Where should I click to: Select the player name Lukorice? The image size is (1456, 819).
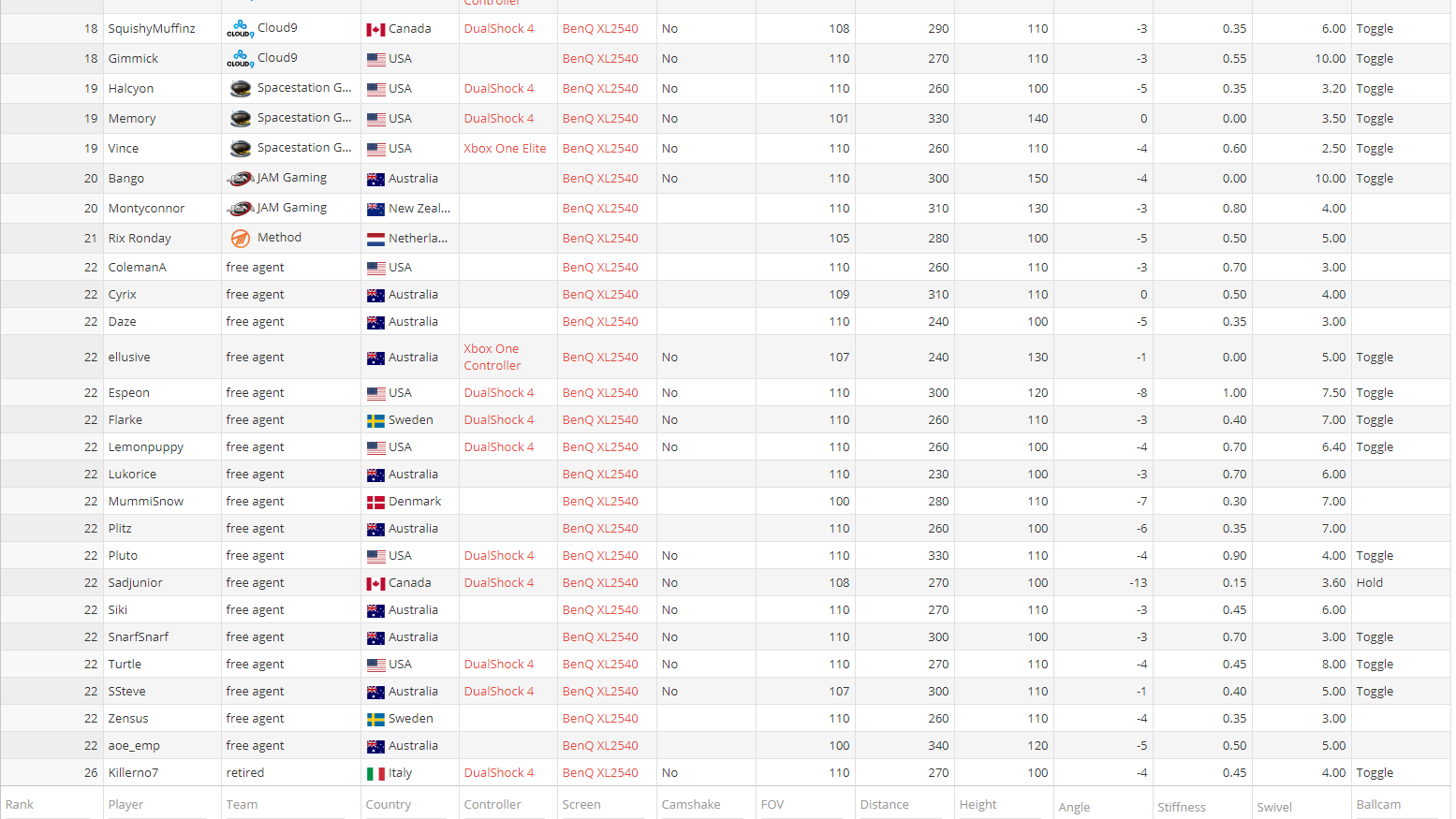coord(132,475)
